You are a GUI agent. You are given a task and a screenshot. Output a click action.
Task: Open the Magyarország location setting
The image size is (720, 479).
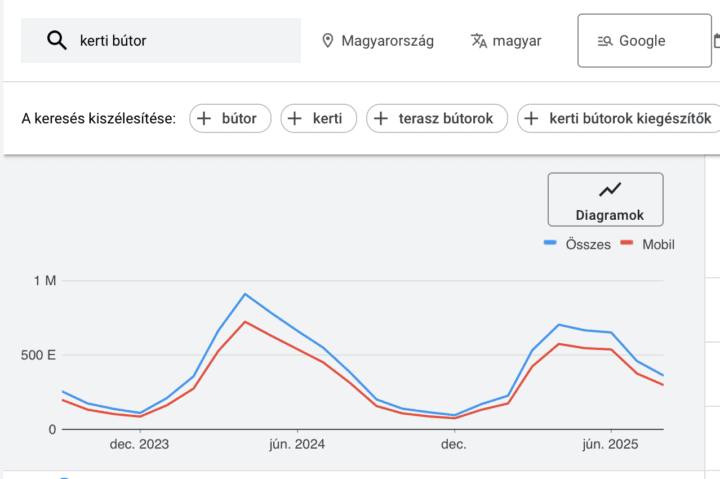[387, 41]
